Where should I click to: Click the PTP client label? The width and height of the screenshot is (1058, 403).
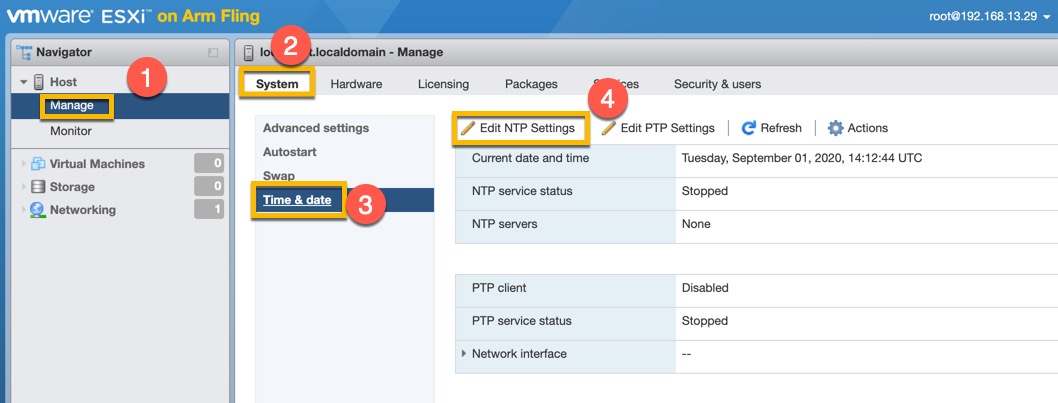pos(499,288)
